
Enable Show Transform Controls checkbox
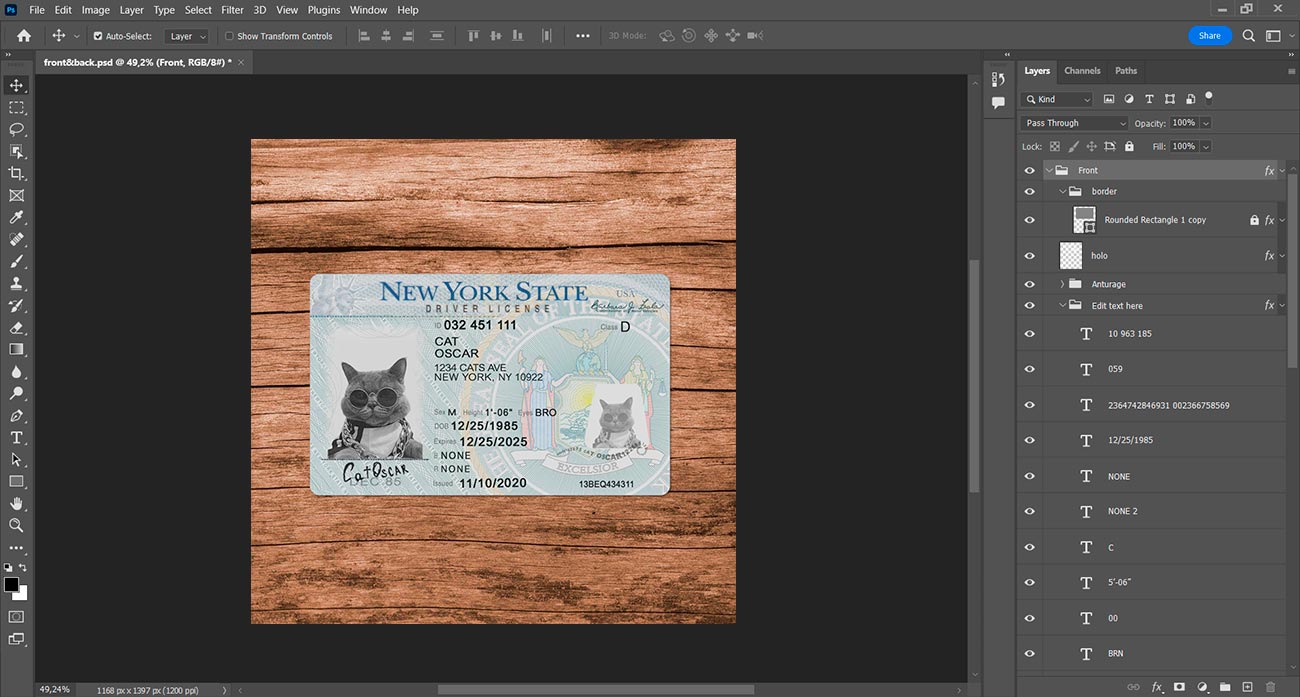coord(229,36)
